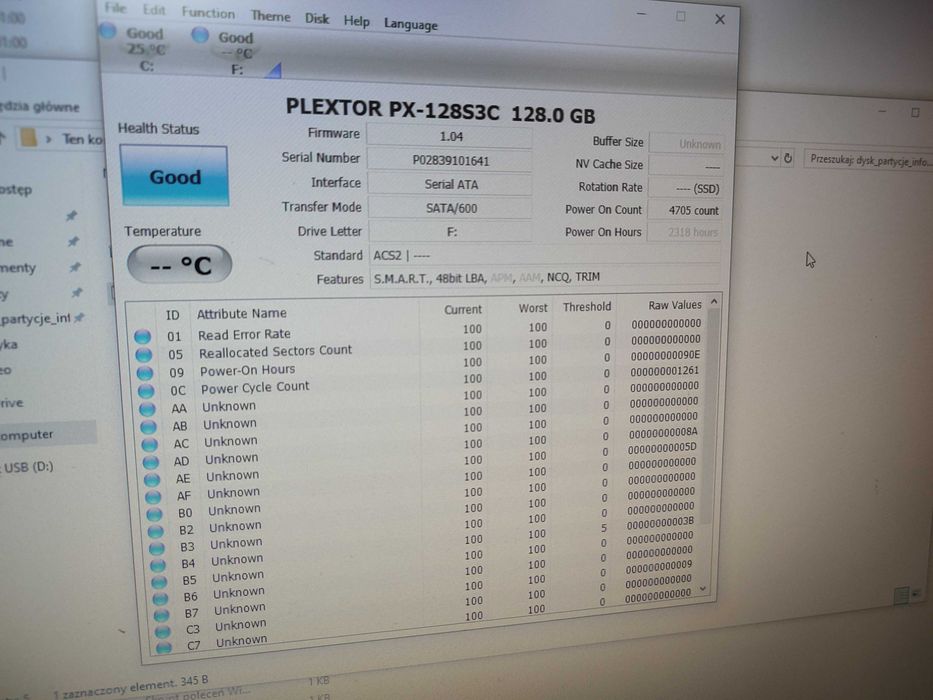Click the Drive Letter F: field

pyautogui.click(x=450, y=232)
